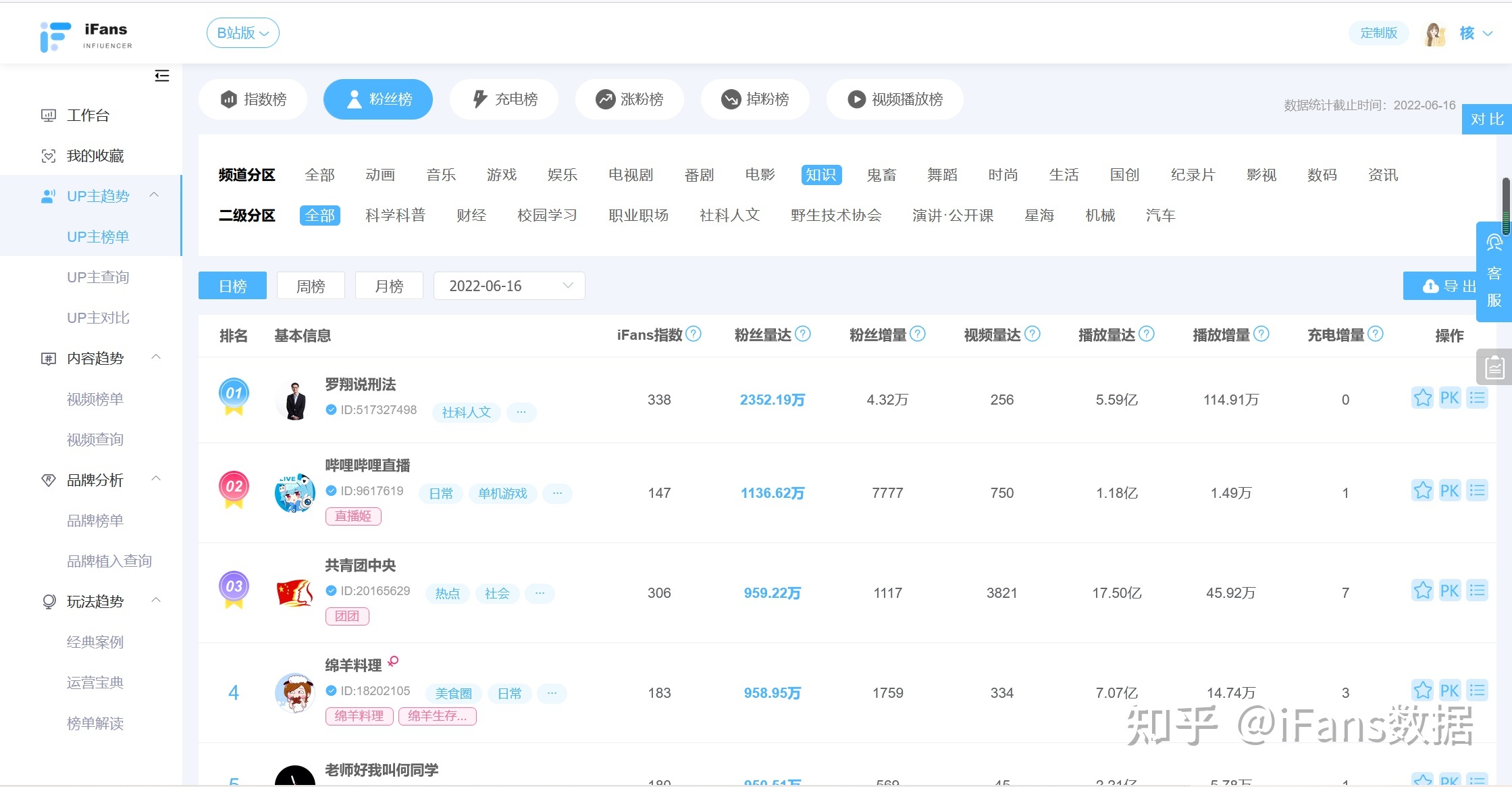Select the 周榜 weekly ranking option

pyautogui.click(x=311, y=286)
